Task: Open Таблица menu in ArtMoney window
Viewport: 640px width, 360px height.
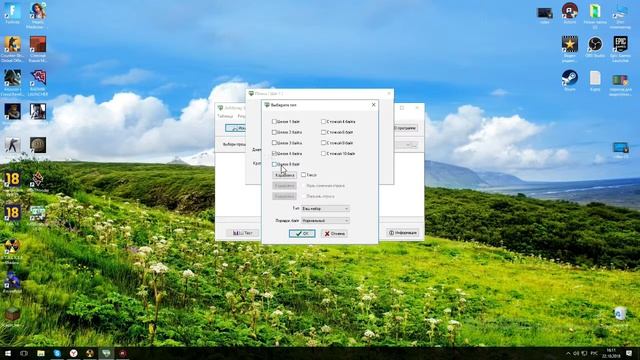Action: click(x=225, y=116)
